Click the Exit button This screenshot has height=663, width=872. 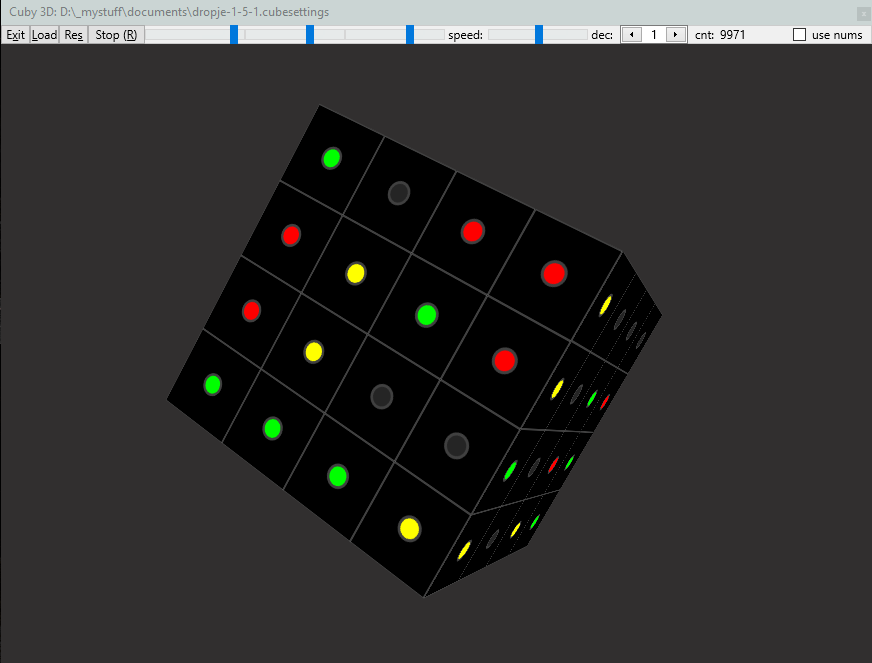(x=16, y=34)
